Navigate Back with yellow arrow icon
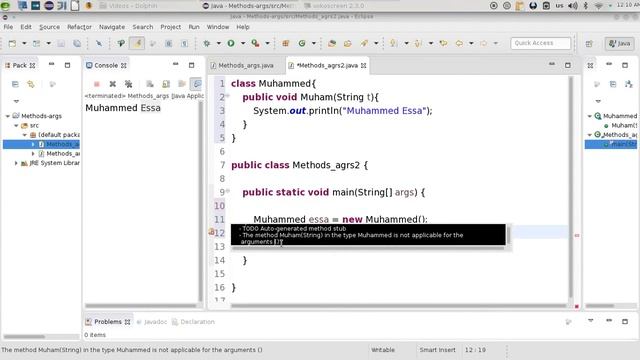 point(459,43)
